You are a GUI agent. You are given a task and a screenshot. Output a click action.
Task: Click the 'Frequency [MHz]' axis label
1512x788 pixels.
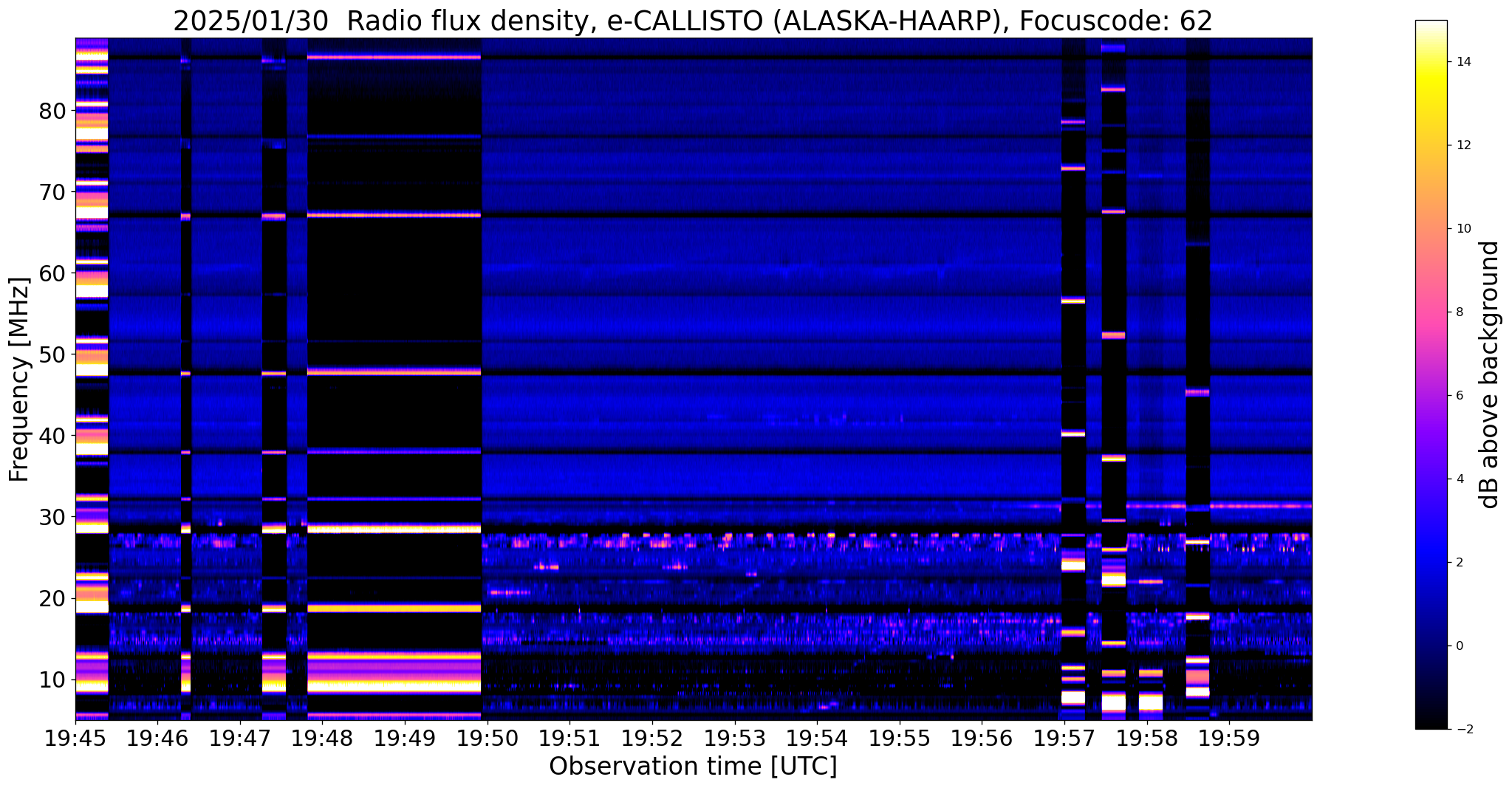[19, 379]
